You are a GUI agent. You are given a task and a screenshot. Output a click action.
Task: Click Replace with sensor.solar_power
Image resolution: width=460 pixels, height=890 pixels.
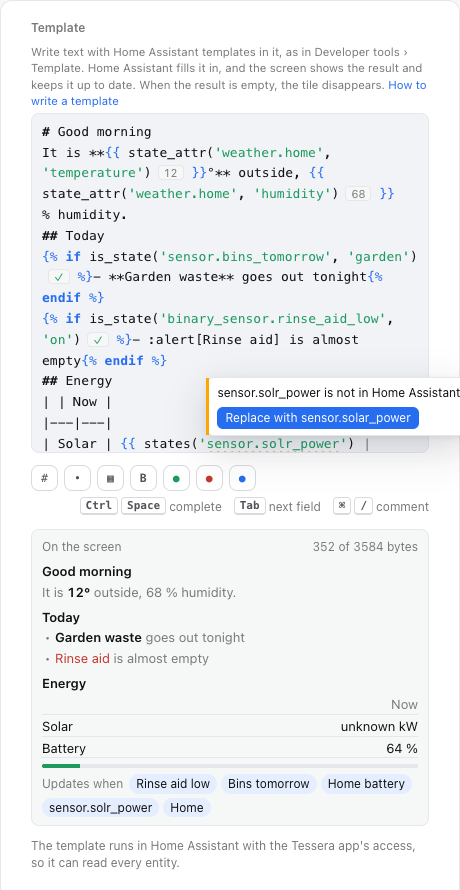(x=317, y=418)
